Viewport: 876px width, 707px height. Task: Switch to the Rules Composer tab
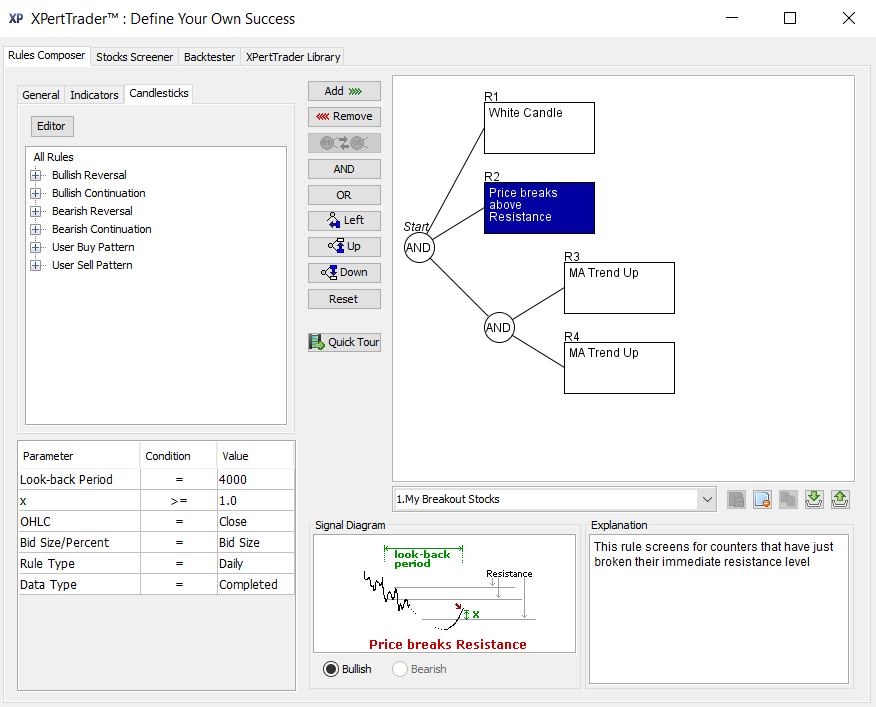pos(46,55)
